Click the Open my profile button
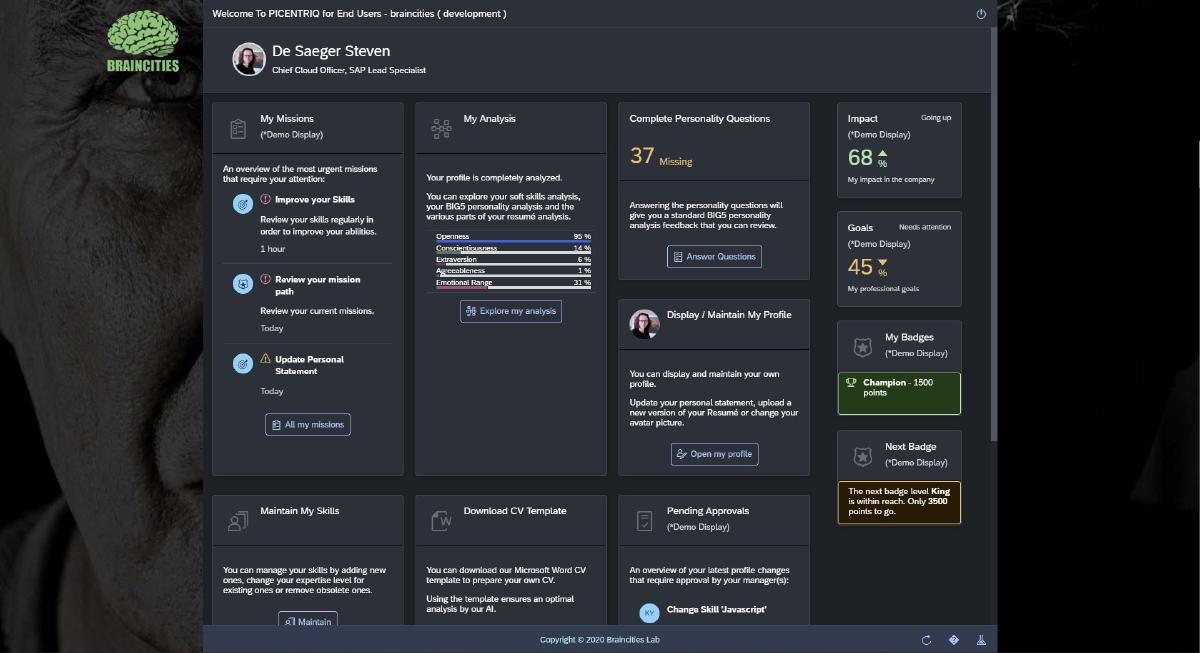The width and height of the screenshot is (1200, 653). (x=714, y=454)
